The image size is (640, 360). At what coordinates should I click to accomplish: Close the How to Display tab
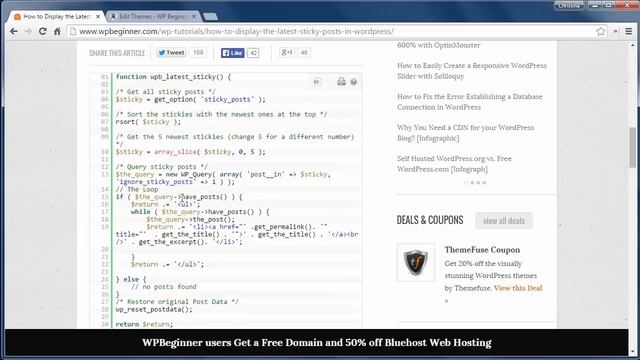click(98, 17)
